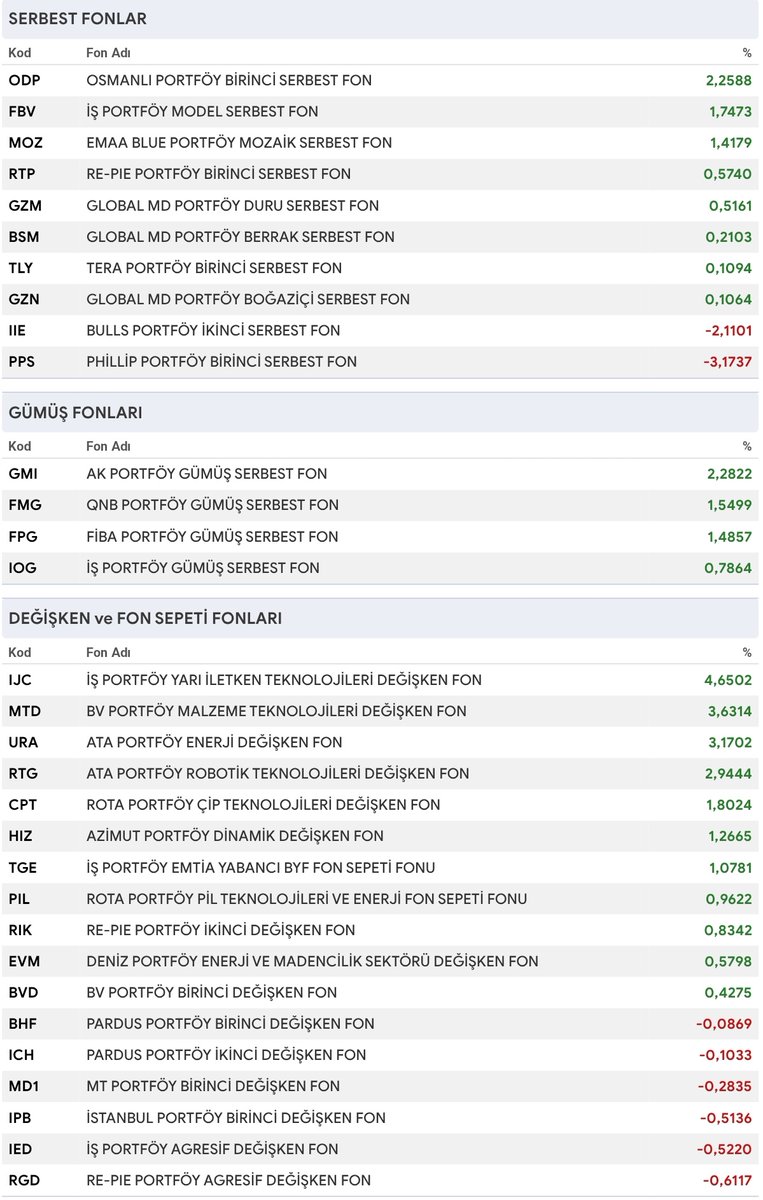Click fund code FBV

coord(24,111)
